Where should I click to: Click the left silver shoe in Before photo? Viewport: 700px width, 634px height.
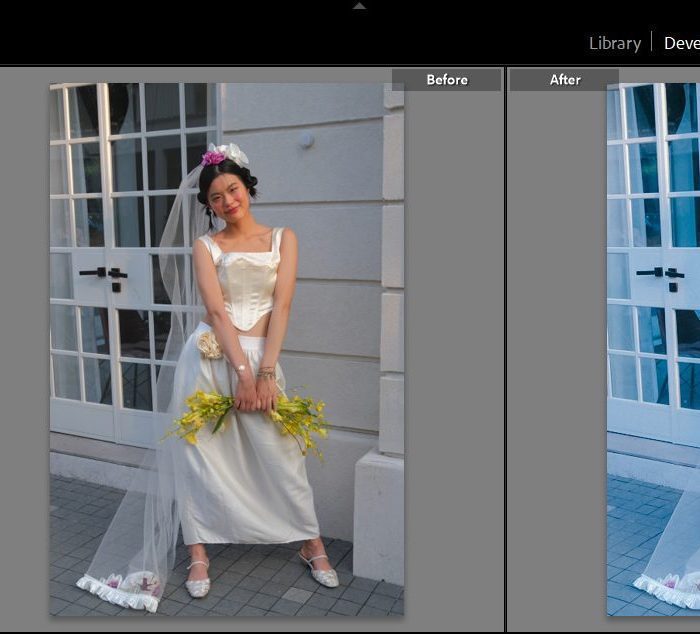tap(198, 582)
